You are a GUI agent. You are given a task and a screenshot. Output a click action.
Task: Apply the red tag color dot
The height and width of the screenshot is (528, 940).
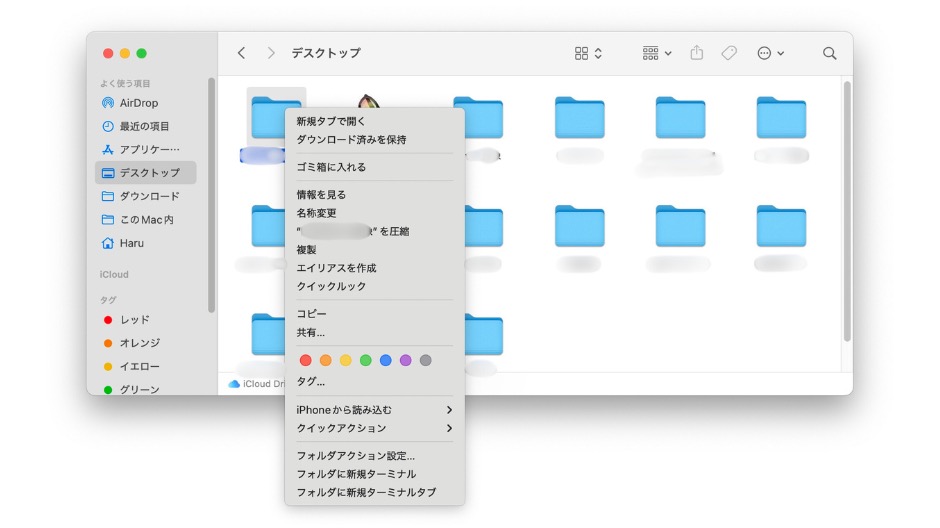pos(306,360)
